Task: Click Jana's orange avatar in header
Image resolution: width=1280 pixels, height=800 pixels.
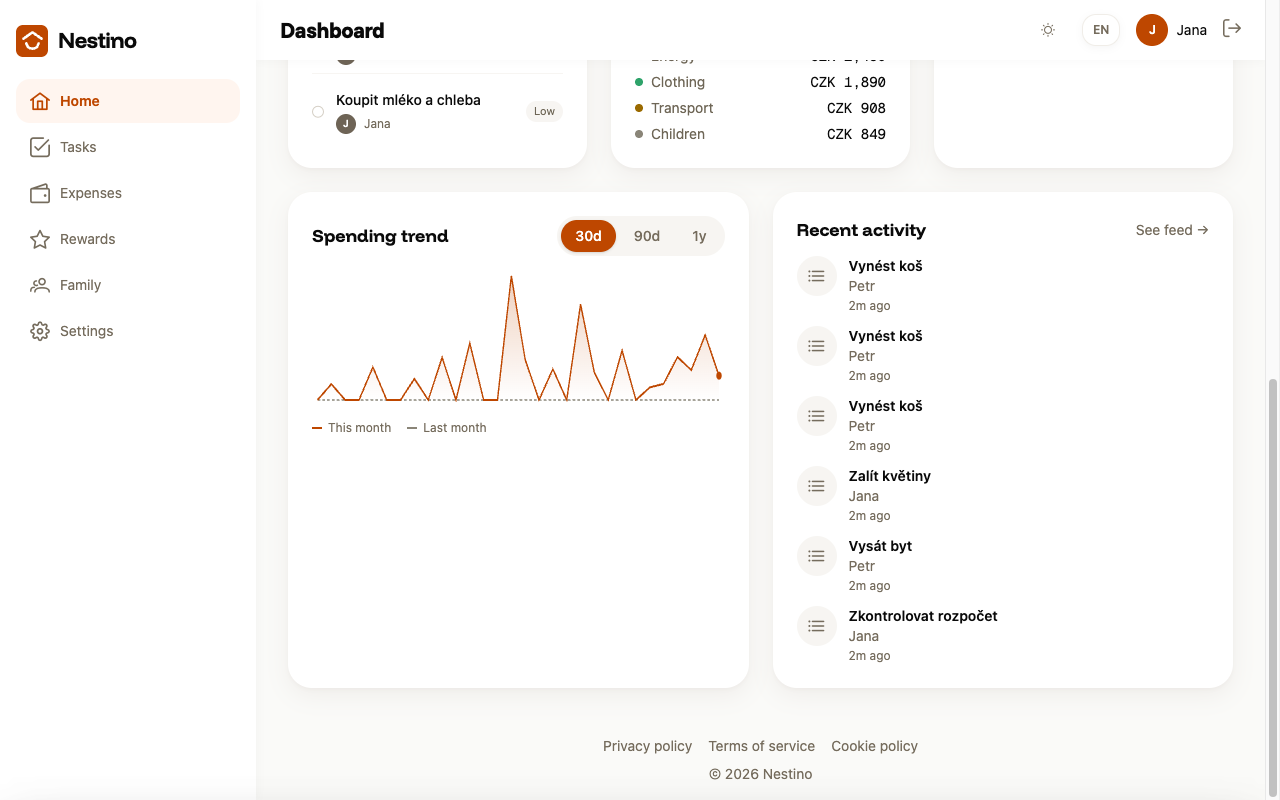Action: 1152,30
